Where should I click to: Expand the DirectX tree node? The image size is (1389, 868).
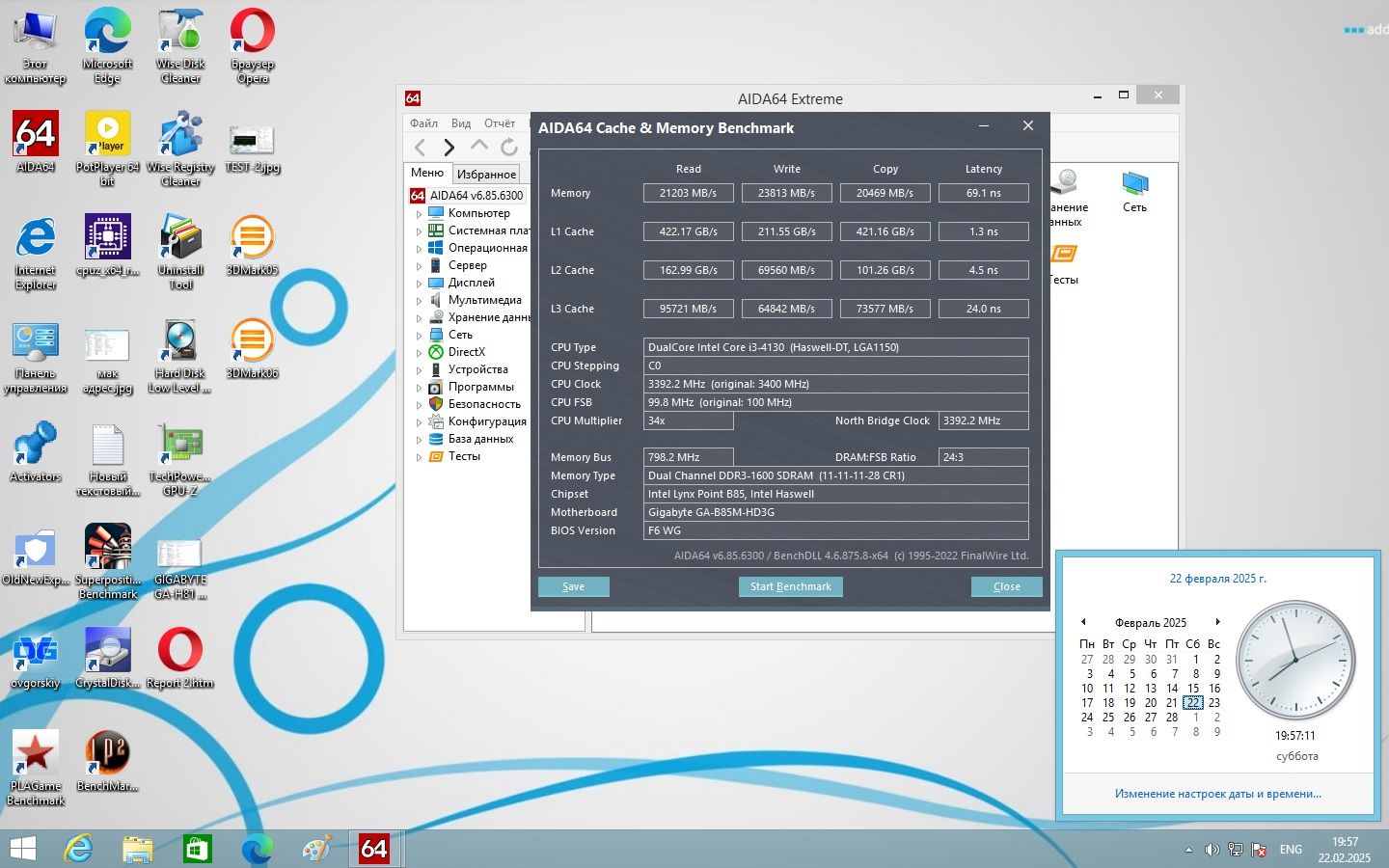[419, 352]
